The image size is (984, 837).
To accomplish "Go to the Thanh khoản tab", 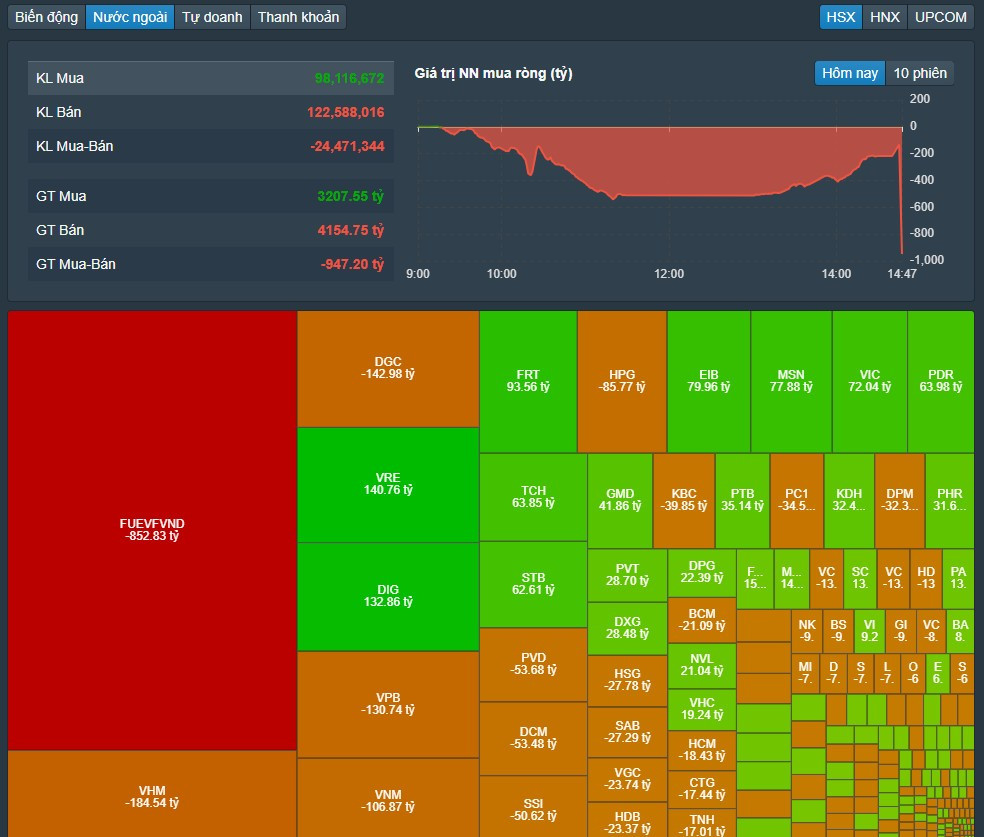I will click(299, 17).
